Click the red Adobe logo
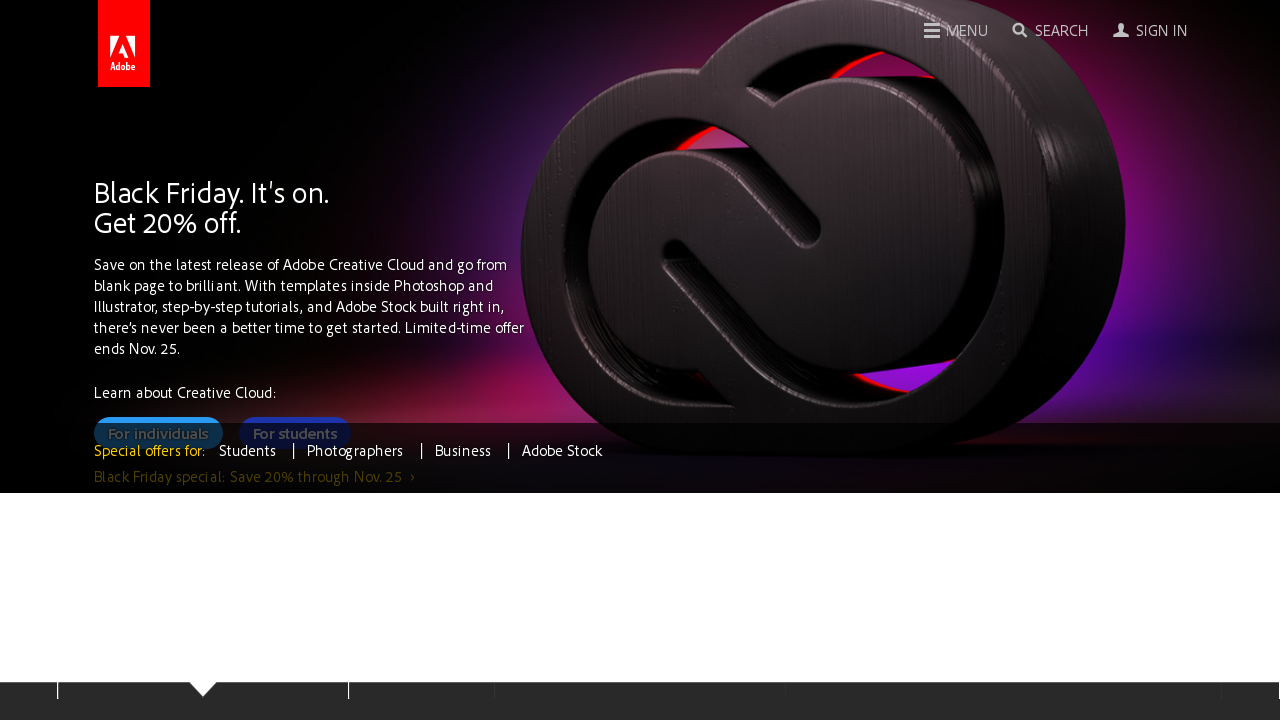 [x=124, y=43]
